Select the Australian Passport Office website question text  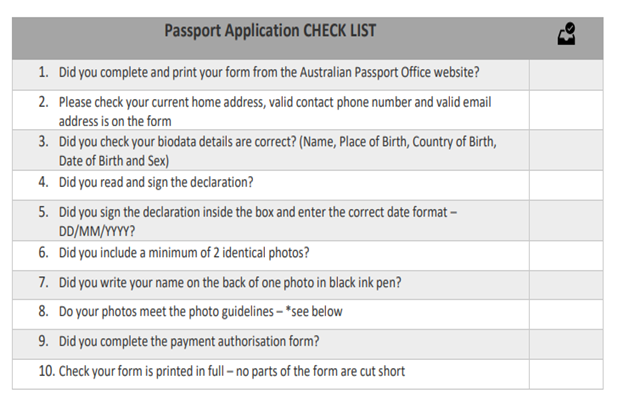coord(268,73)
